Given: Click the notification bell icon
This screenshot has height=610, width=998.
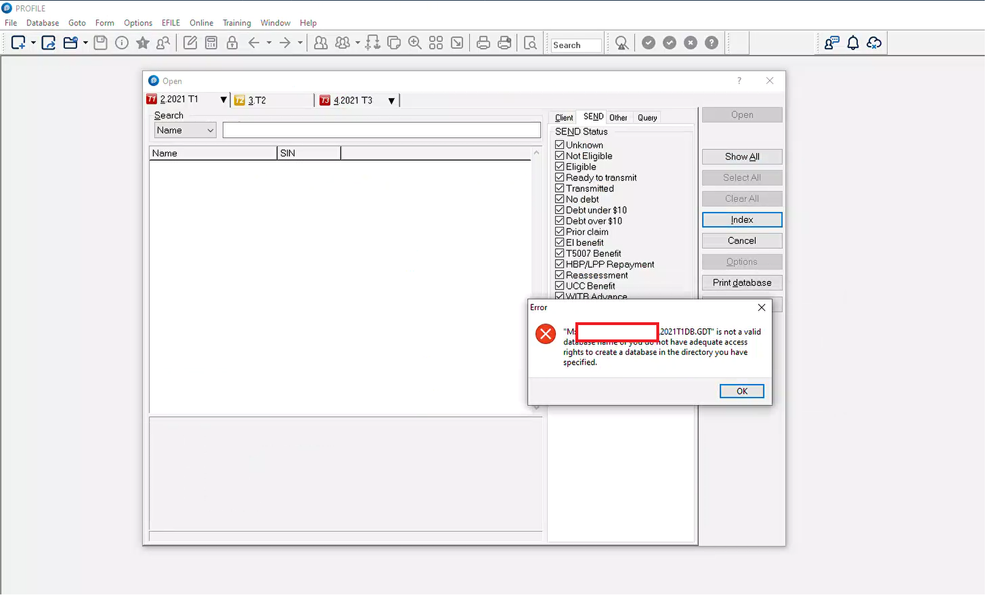Looking at the screenshot, I should pyautogui.click(x=853, y=43).
